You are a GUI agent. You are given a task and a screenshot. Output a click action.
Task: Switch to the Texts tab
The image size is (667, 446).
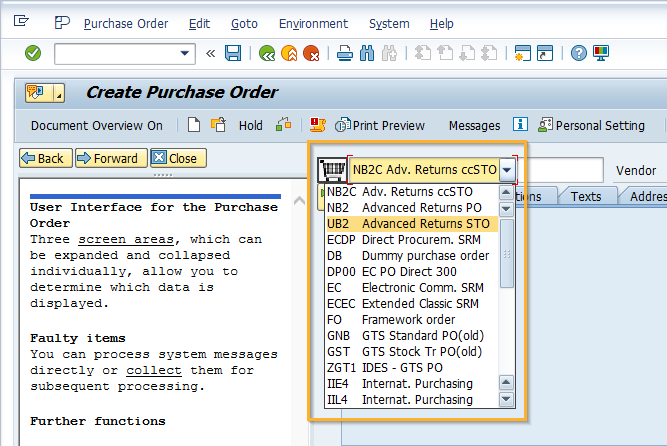pyautogui.click(x=586, y=196)
